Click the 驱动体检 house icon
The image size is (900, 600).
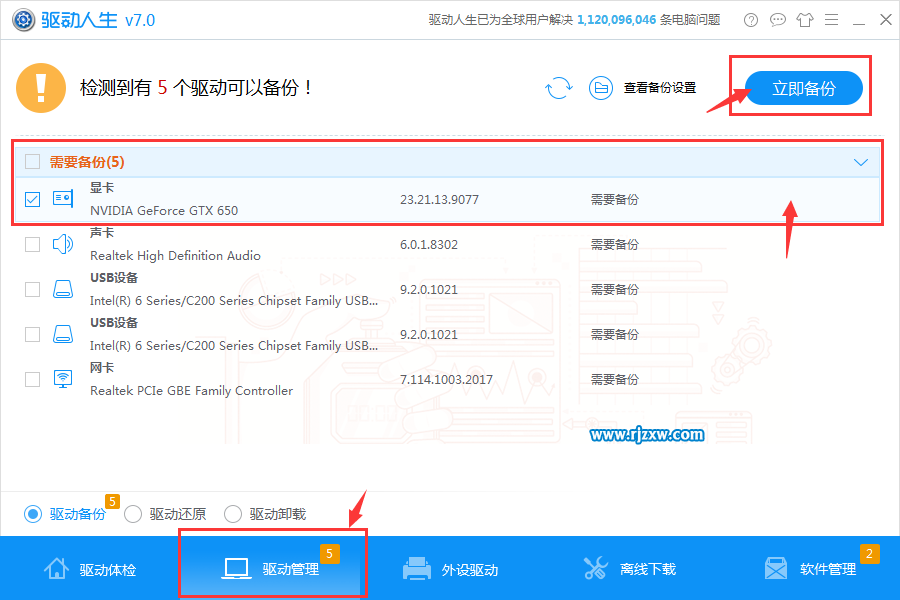click(56, 568)
